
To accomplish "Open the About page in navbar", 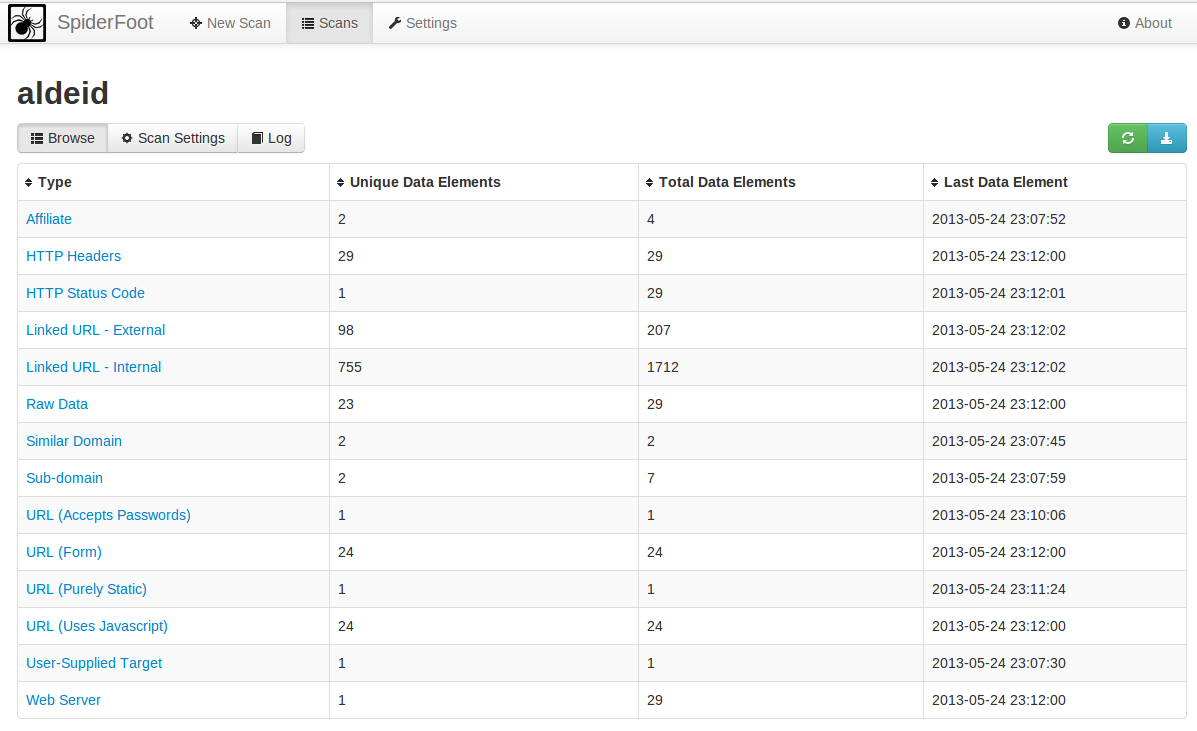I will click(x=1144, y=23).
